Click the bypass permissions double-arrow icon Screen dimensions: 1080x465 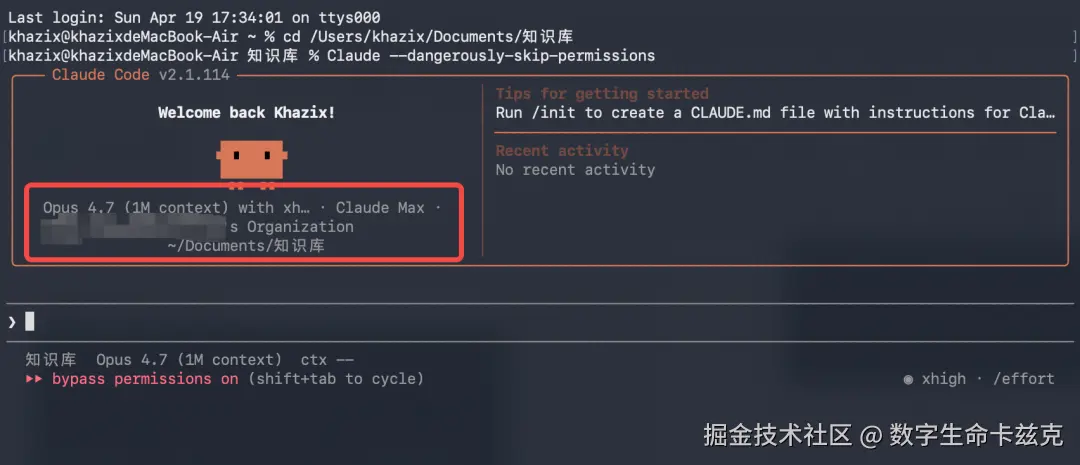click(34, 379)
